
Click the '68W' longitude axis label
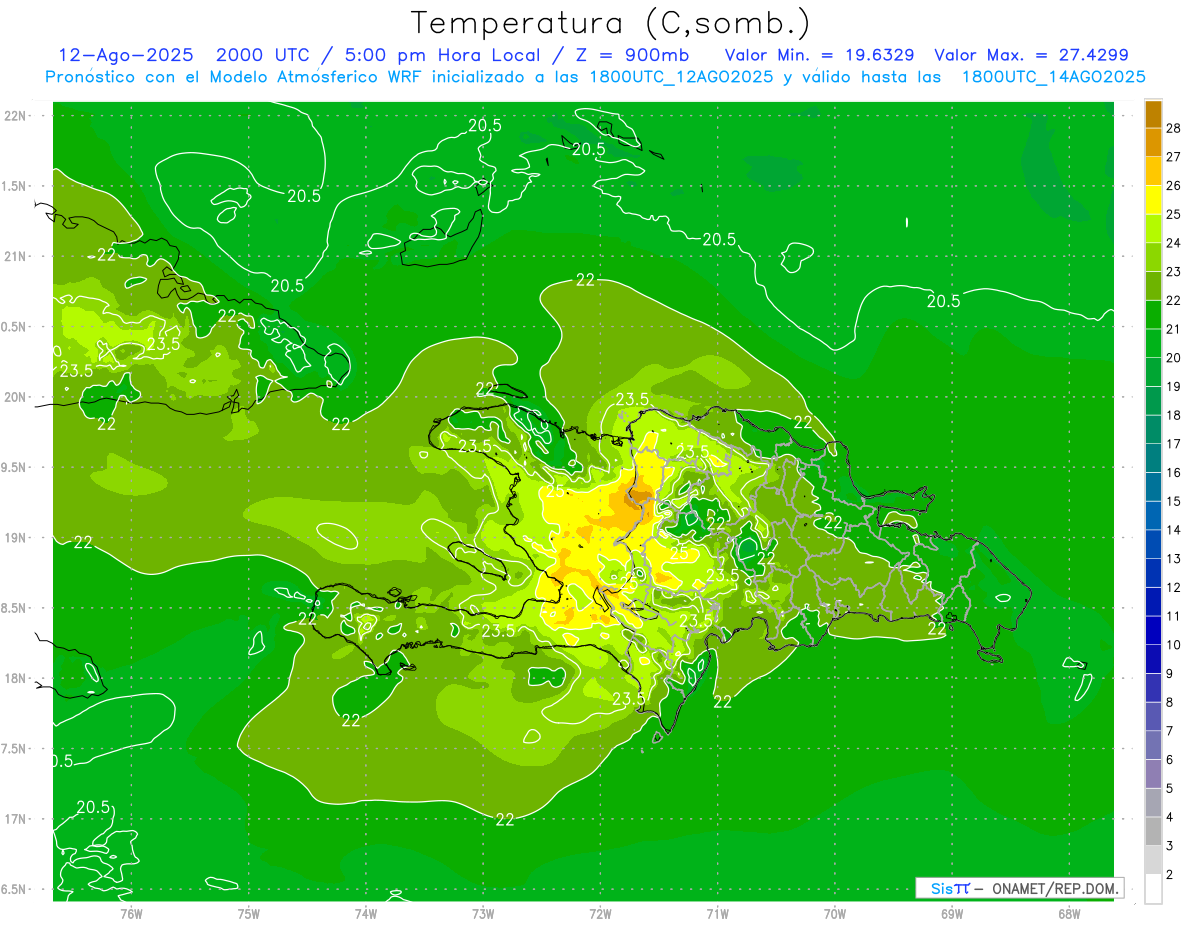(x=1069, y=914)
